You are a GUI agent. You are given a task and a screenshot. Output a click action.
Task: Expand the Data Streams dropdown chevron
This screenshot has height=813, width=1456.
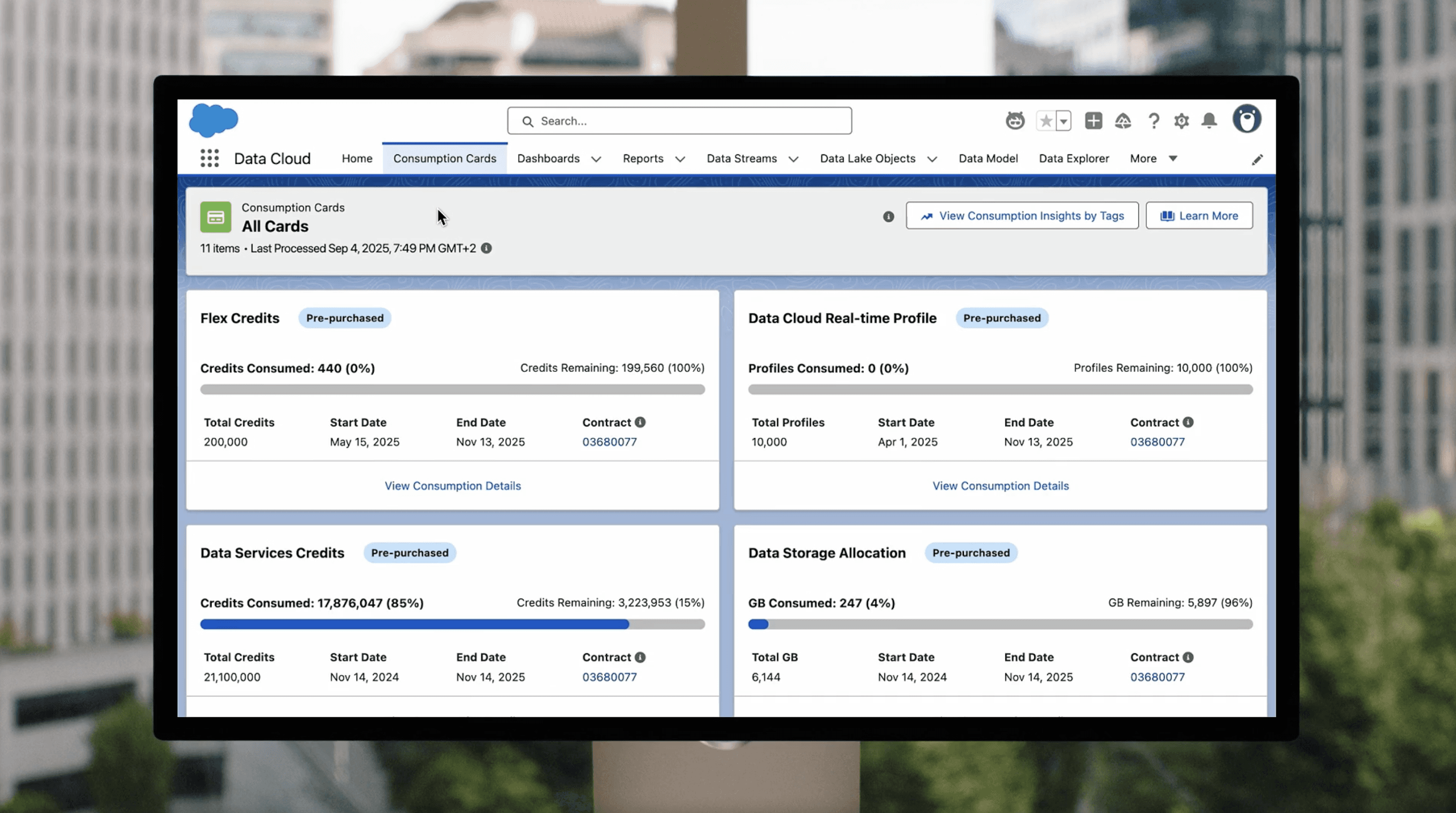(x=793, y=159)
